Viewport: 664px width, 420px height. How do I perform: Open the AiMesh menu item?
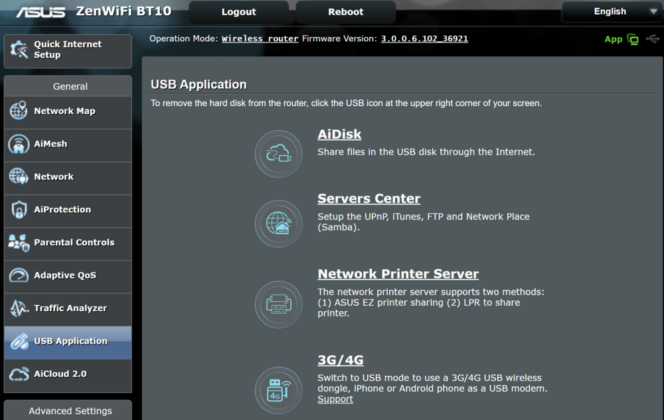(x=68, y=144)
